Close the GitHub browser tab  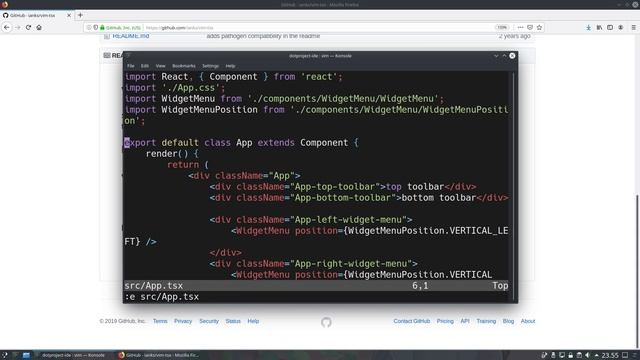(69, 15)
